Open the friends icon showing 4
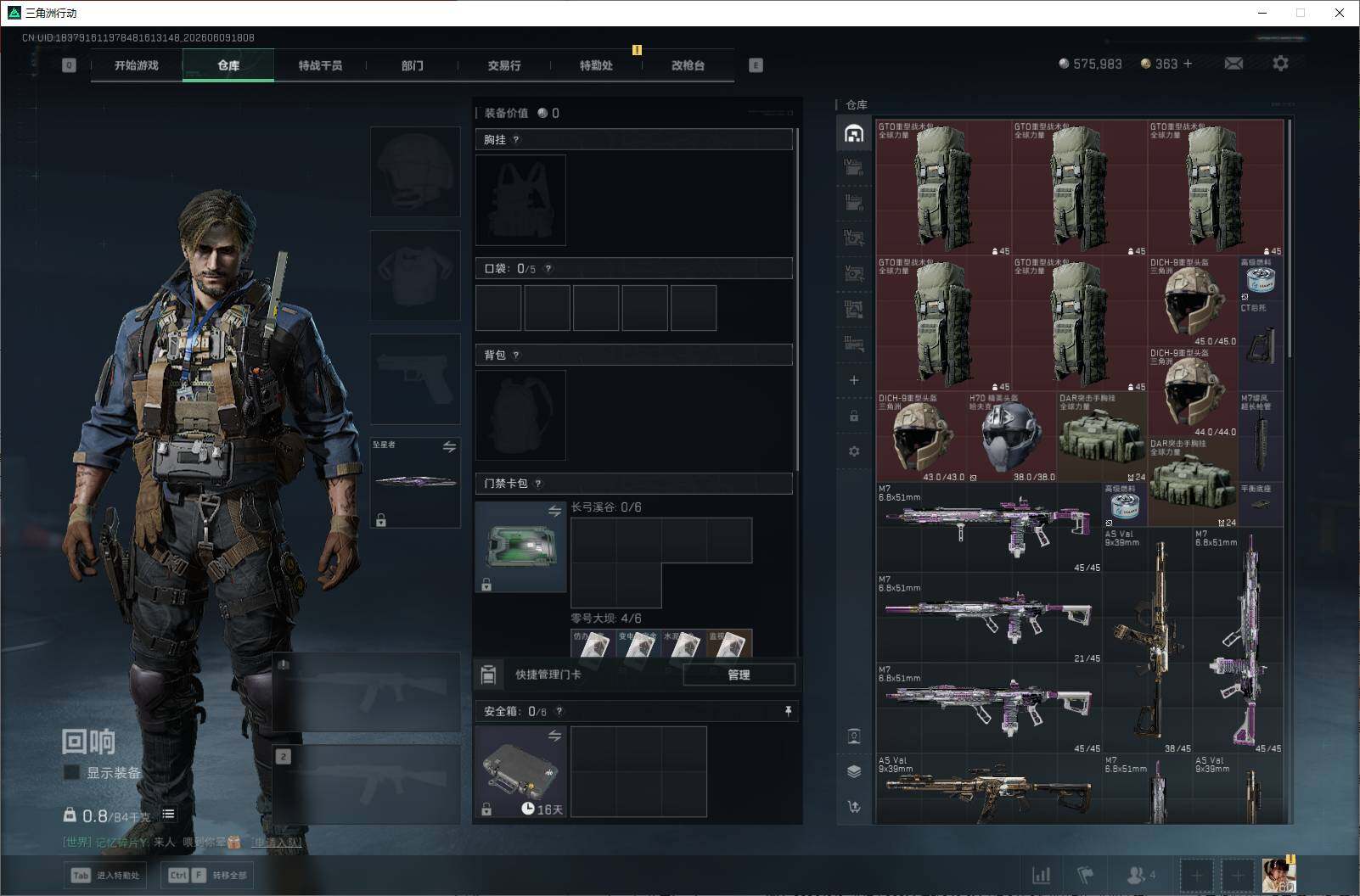 [x=1140, y=875]
